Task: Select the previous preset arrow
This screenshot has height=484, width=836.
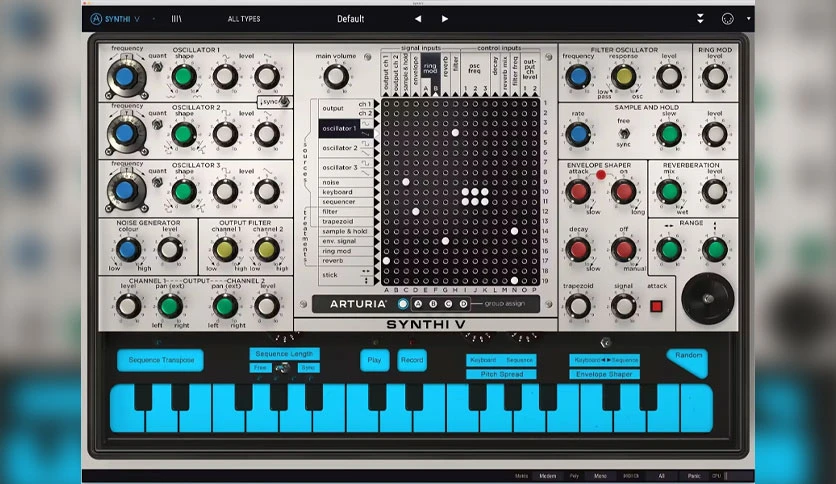Action: coord(418,19)
